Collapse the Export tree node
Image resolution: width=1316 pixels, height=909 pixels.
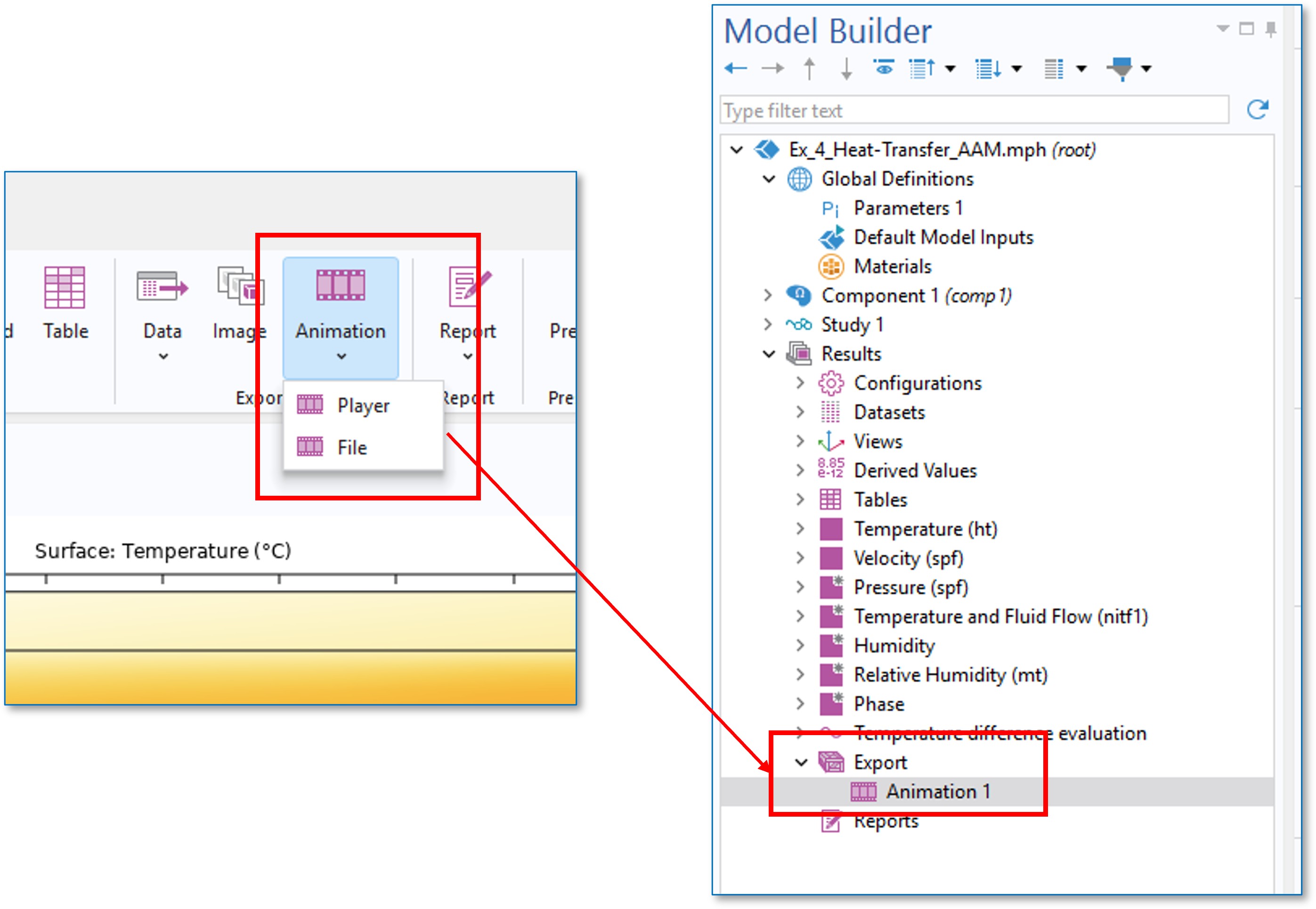(801, 762)
